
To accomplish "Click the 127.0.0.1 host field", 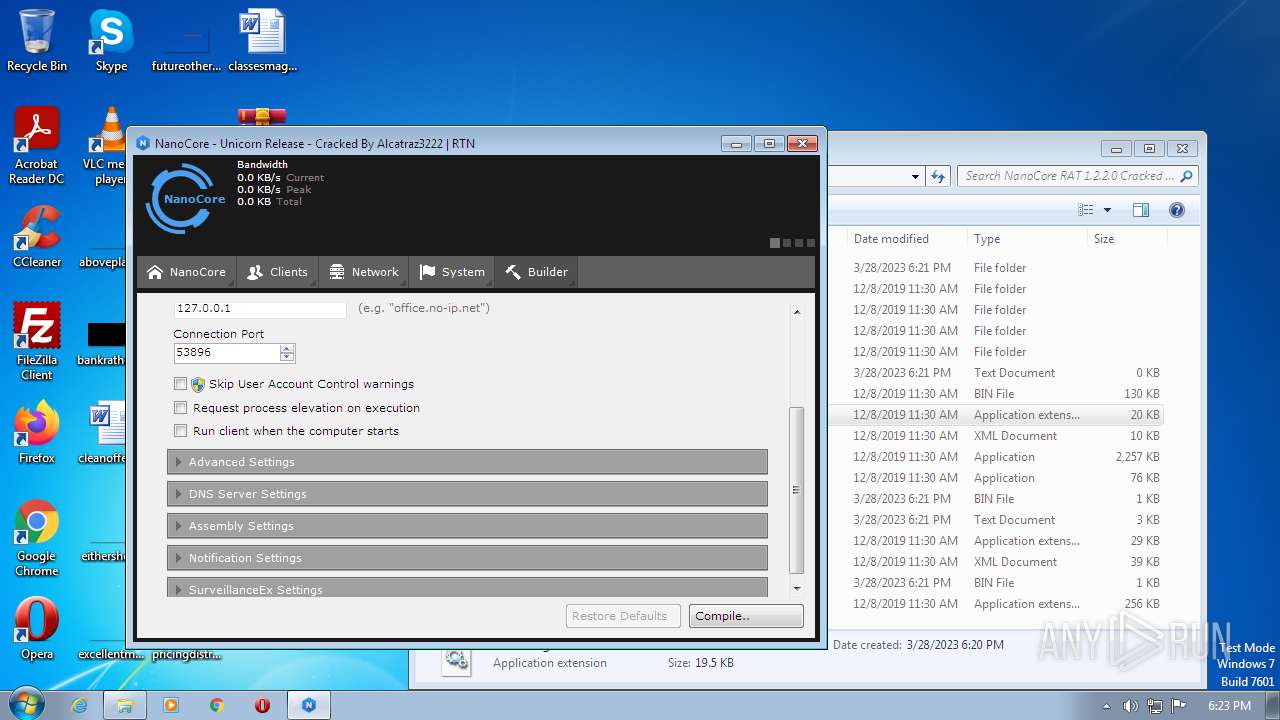I will tap(260, 309).
